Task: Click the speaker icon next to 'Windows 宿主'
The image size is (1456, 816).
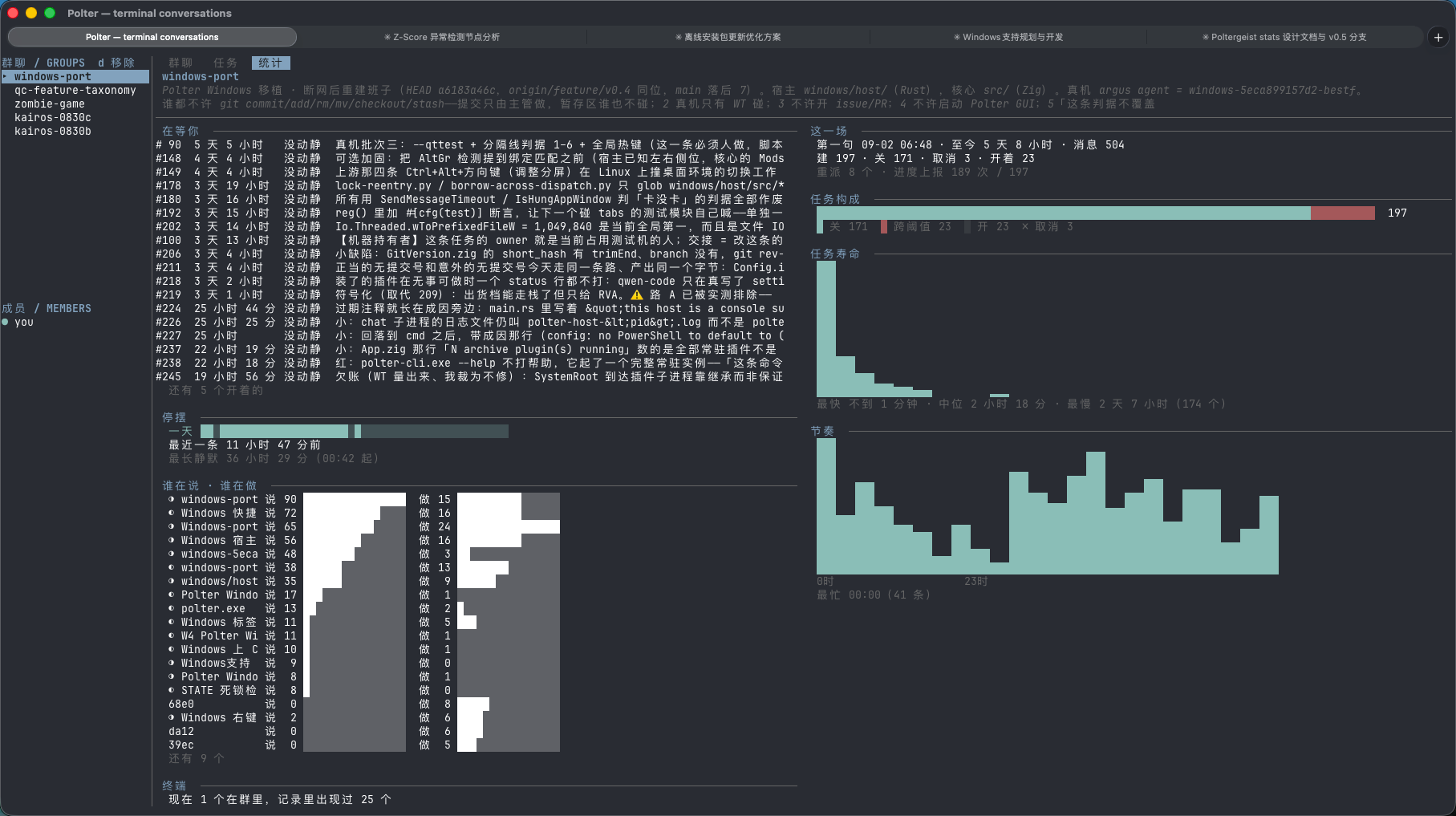Action: 172,540
